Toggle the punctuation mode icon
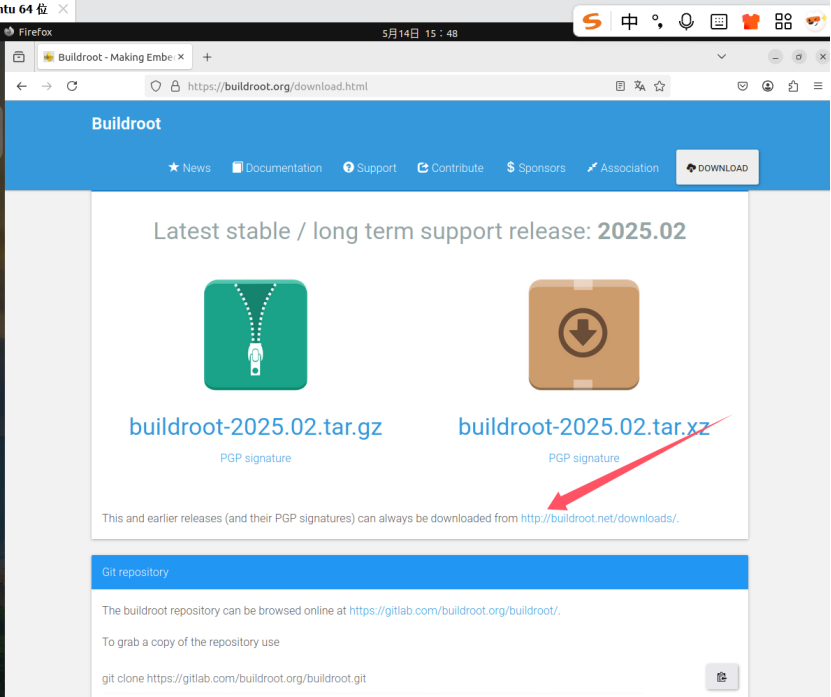 coord(658,22)
